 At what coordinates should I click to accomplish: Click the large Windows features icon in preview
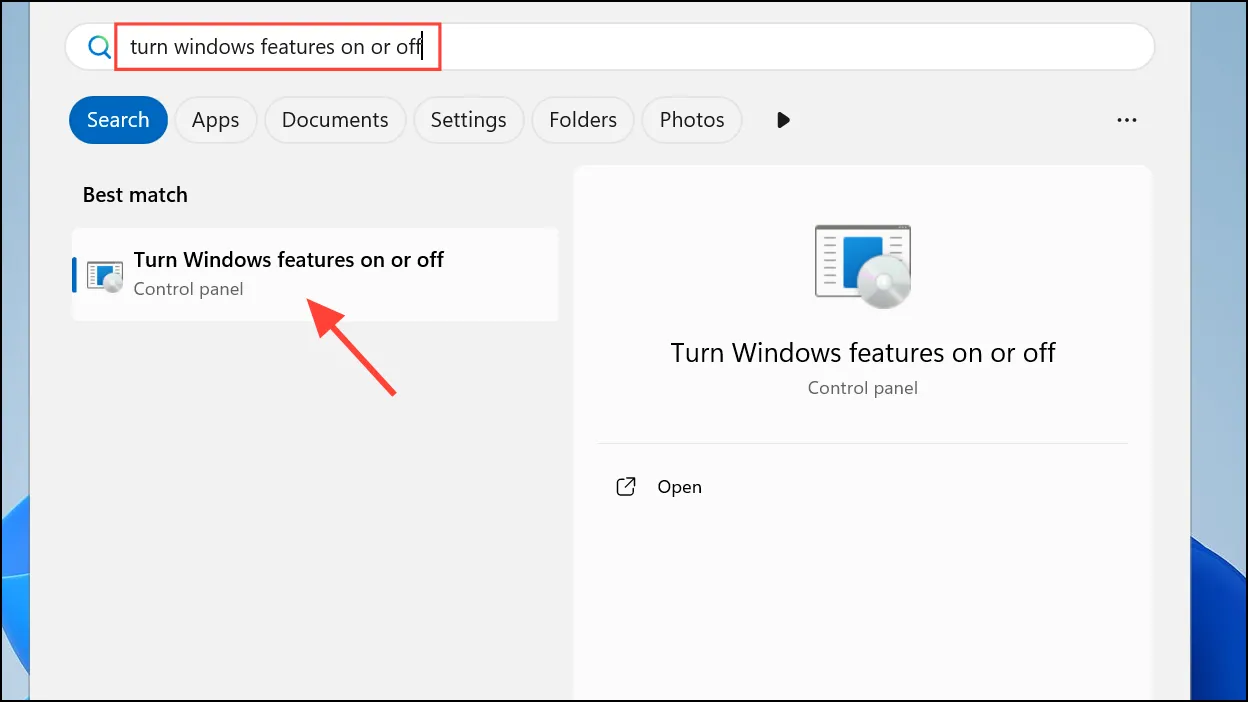tap(863, 264)
